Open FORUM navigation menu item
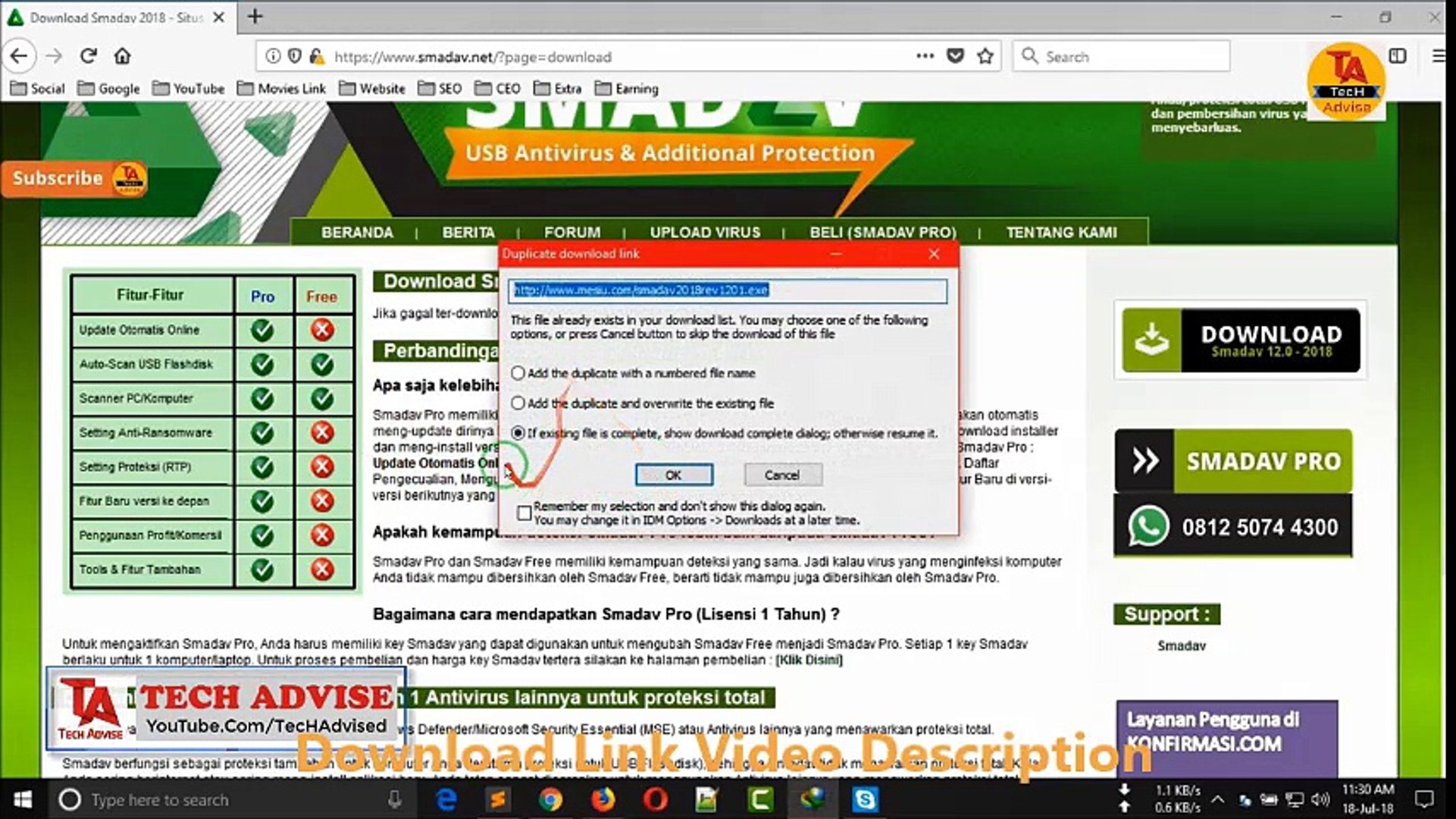Viewport: 1456px width, 819px height. [x=572, y=232]
